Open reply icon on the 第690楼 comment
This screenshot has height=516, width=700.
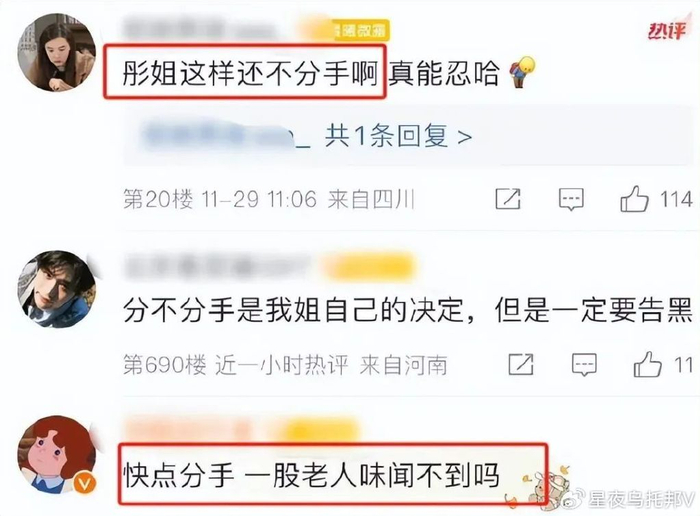click(x=584, y=365)
